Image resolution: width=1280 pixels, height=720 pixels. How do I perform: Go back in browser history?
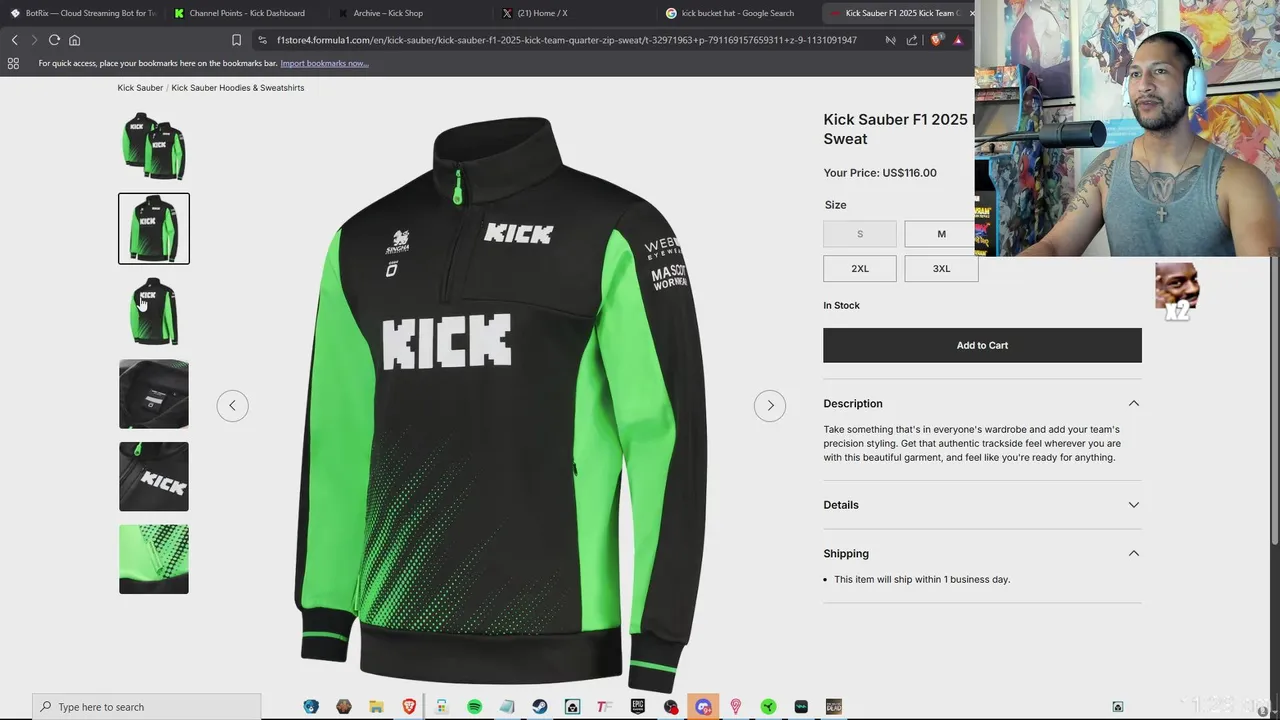click(x=14, y=40)
